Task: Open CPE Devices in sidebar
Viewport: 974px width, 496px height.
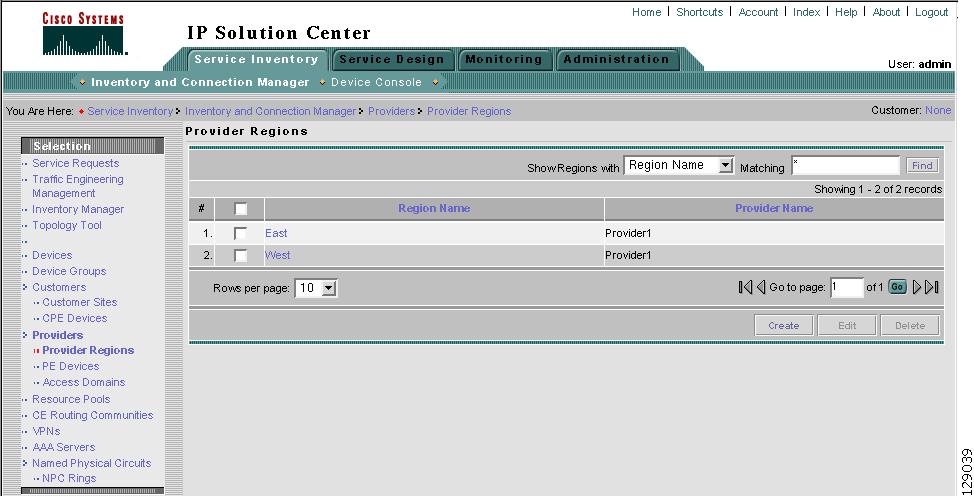Action: (75, 318)
